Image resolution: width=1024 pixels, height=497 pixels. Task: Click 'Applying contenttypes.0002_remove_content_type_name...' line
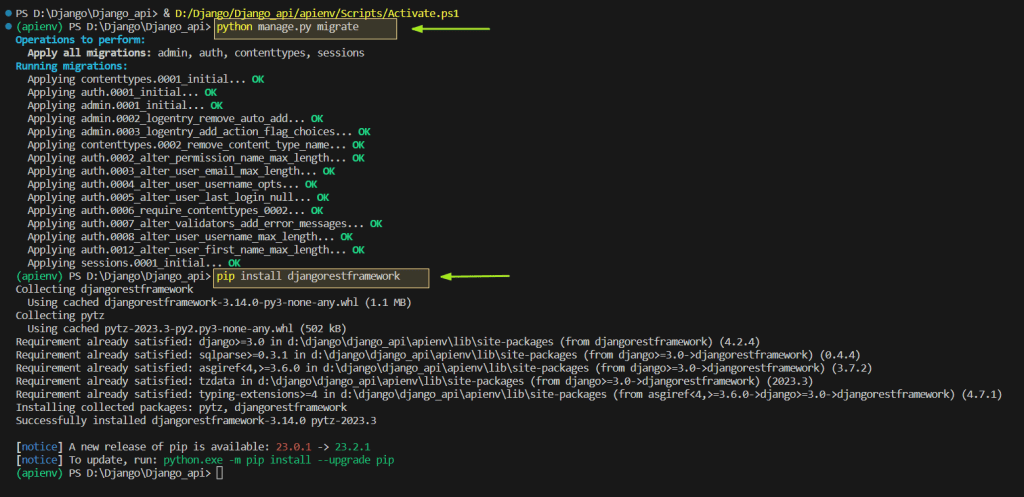(196, 145)
